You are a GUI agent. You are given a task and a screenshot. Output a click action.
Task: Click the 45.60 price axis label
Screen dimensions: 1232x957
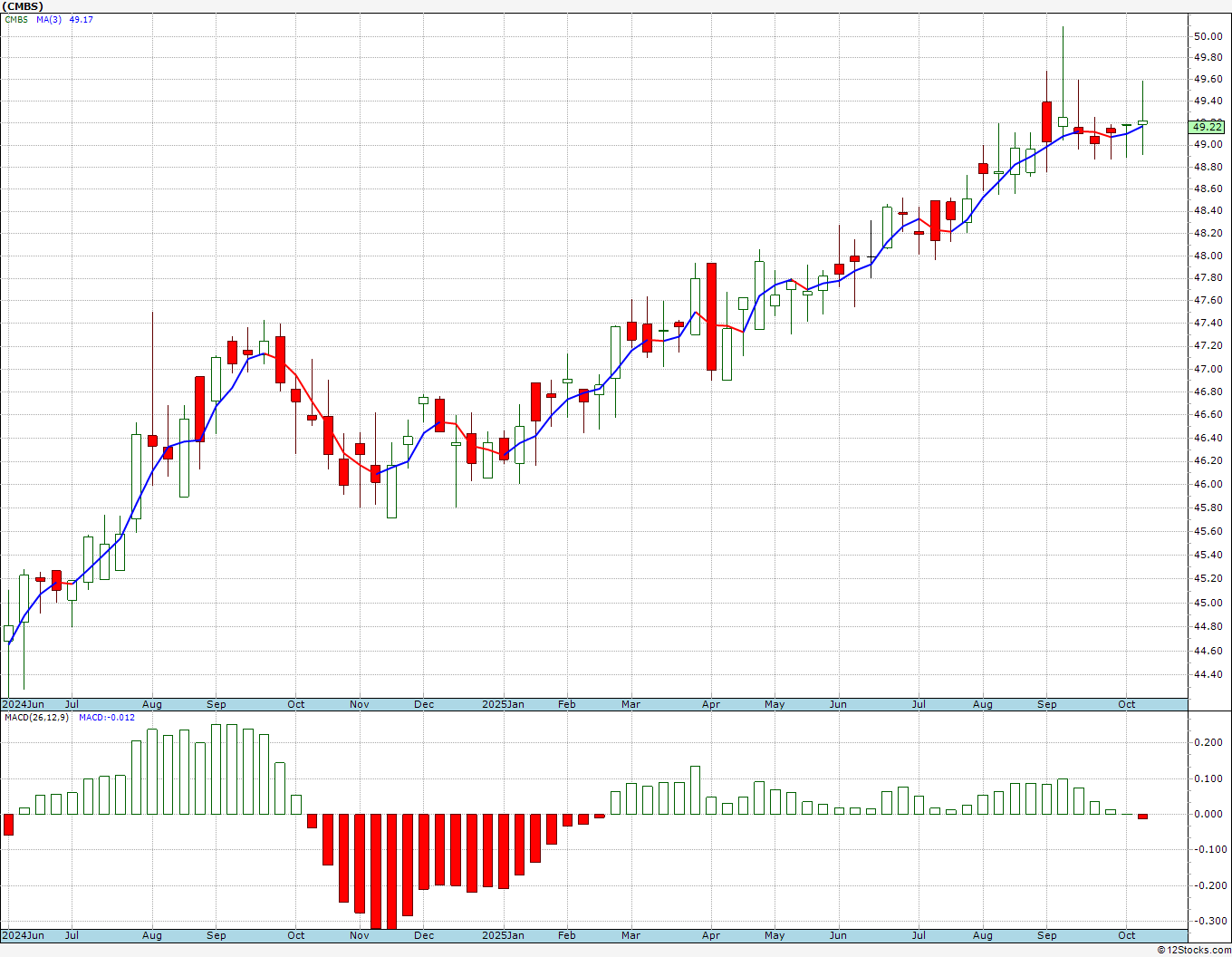(x=1208, y=531)
